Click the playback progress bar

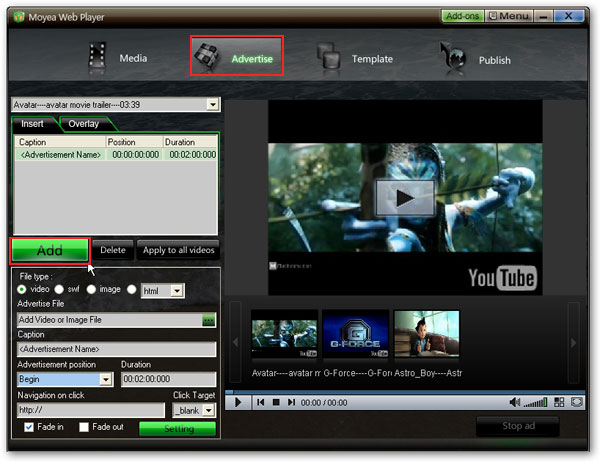pyautogui.click(x=405, y=392)
